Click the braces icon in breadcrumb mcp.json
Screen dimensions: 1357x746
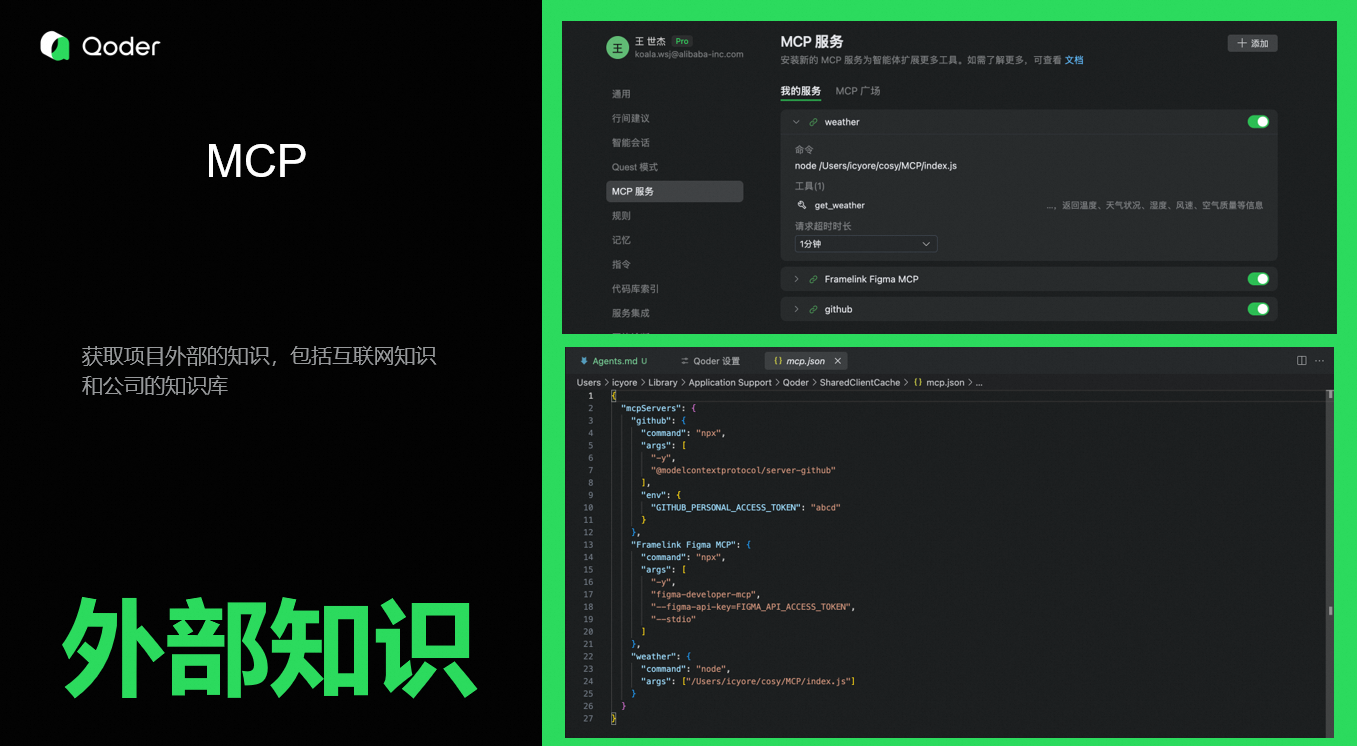(918, 382)
